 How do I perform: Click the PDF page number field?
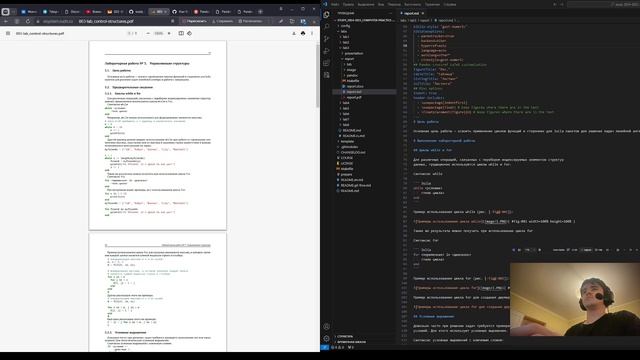(x=130, y=33)
